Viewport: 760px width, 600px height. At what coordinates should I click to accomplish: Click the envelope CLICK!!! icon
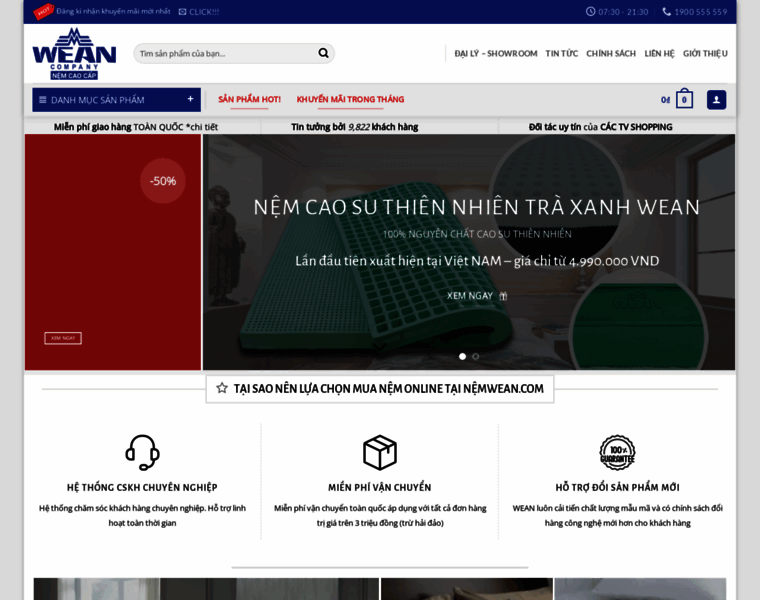click(182, 12)
